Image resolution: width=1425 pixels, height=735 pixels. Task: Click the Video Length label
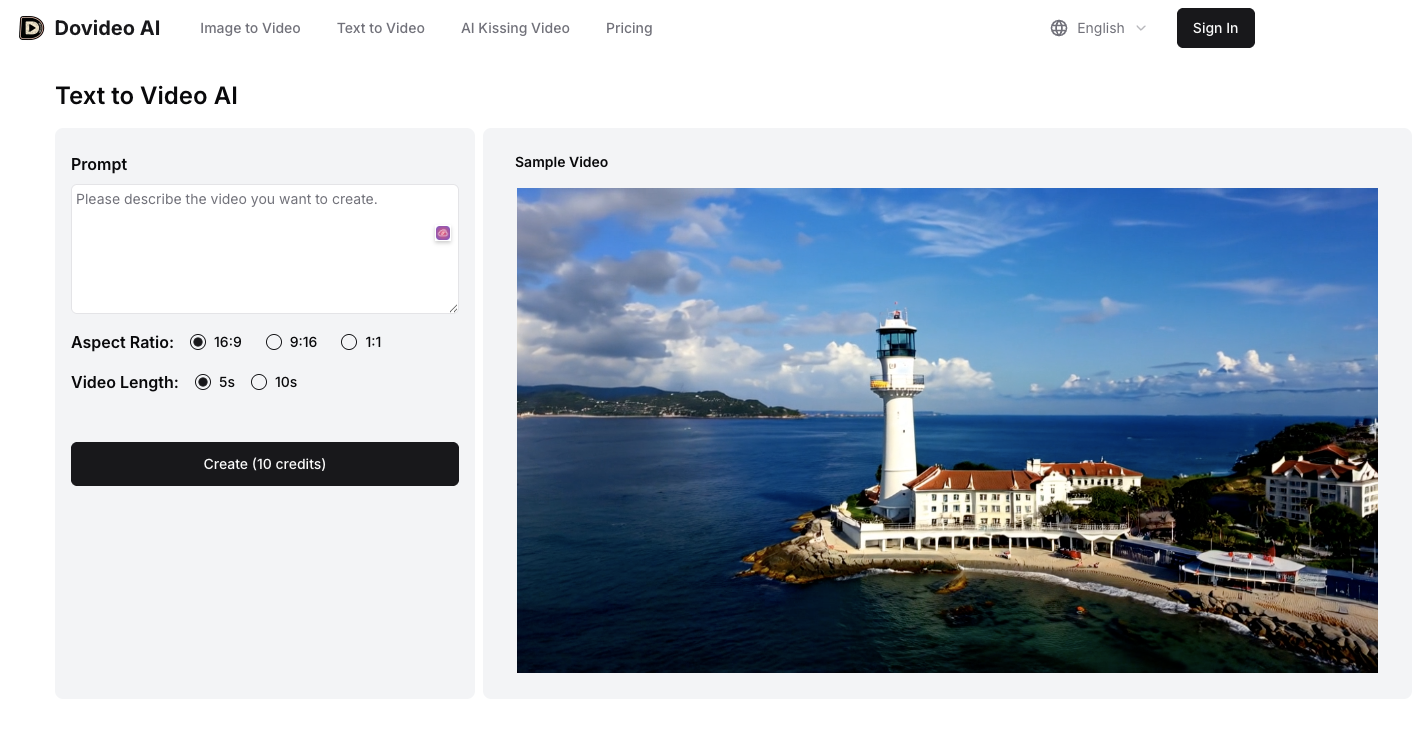[x=125, y=382]
